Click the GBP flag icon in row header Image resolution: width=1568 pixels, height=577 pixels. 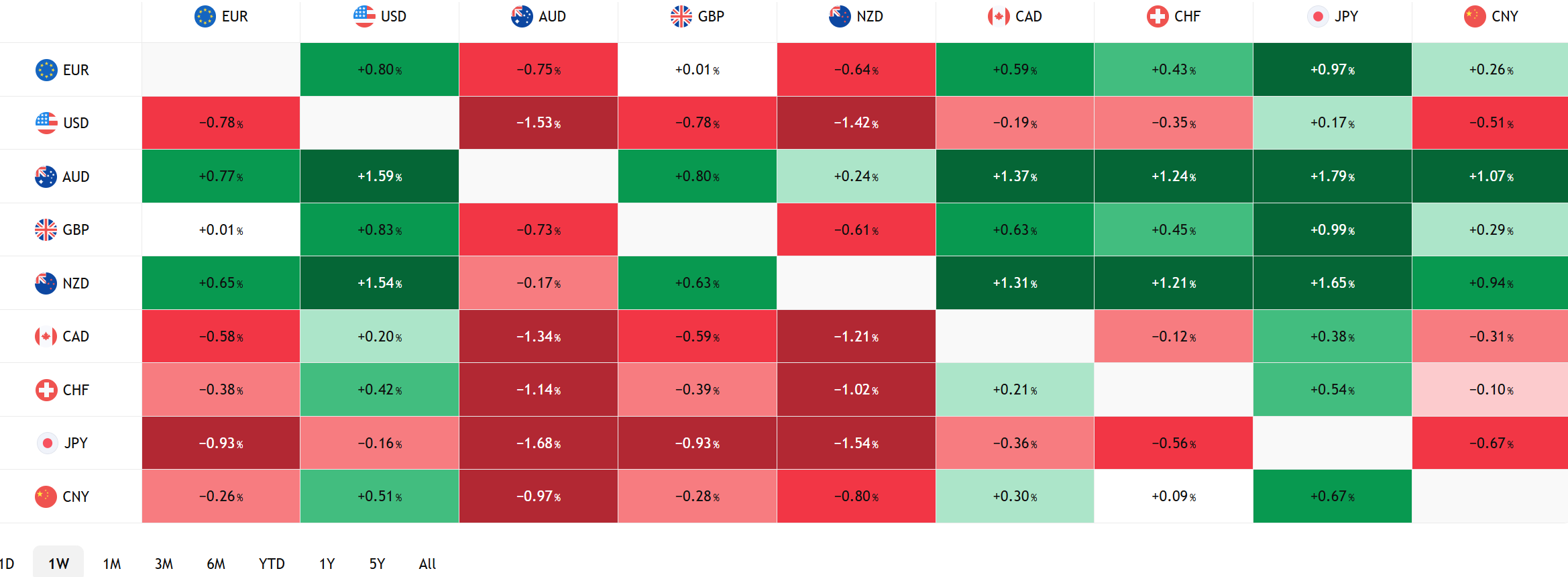(x=46, y=229)
